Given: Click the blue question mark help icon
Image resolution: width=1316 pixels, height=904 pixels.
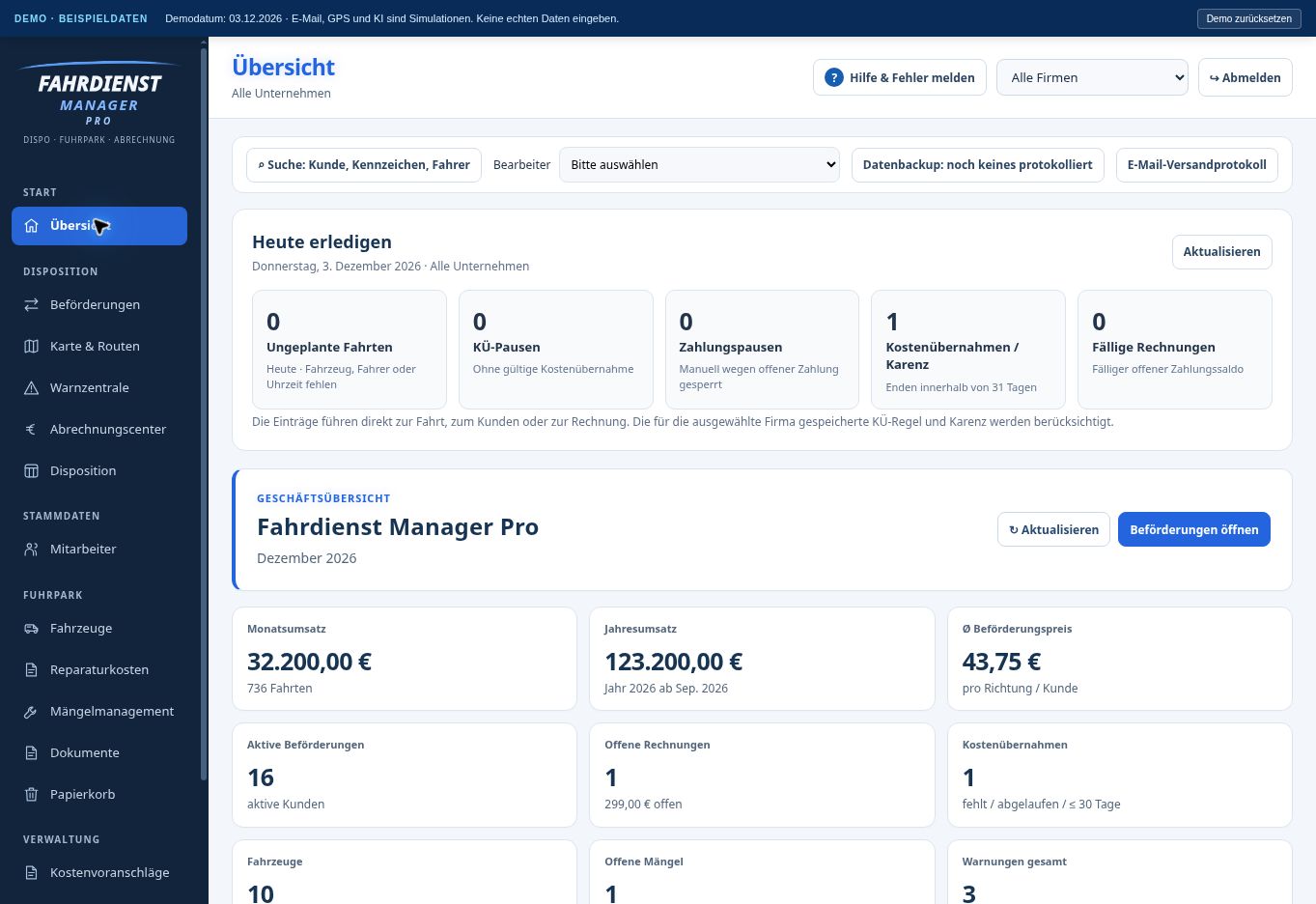Looking at the screenshot, I should click(834, 78).
